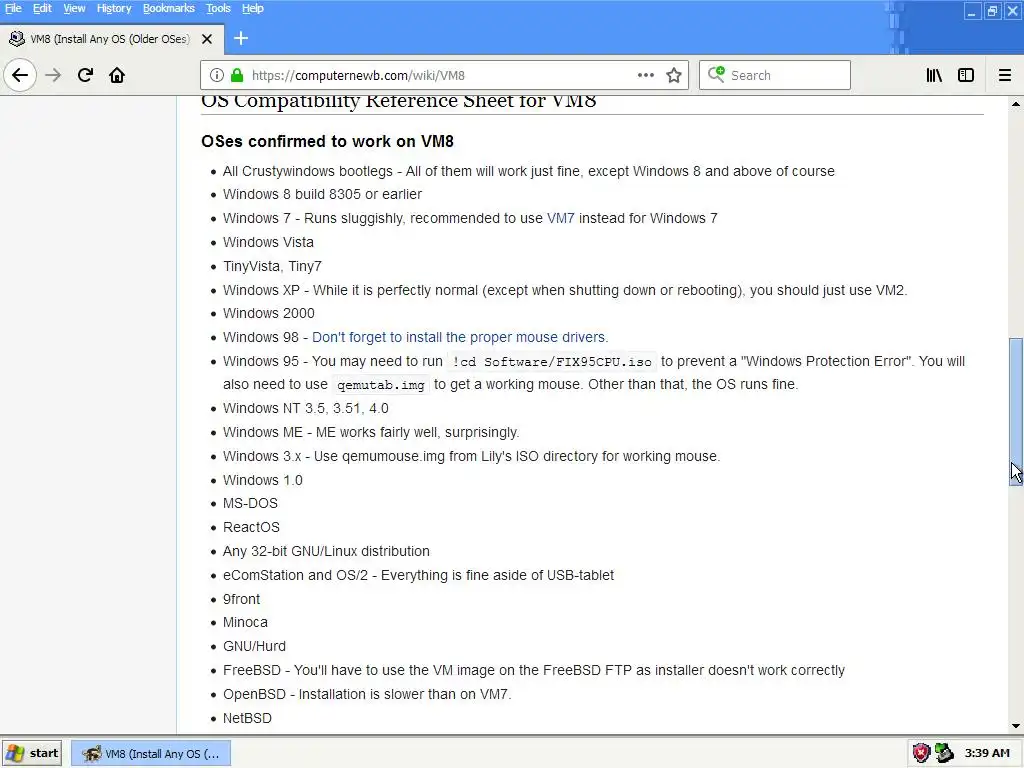Open the Help menu
This screenshot has height=768, width=1024.
(x=253, y=8)
